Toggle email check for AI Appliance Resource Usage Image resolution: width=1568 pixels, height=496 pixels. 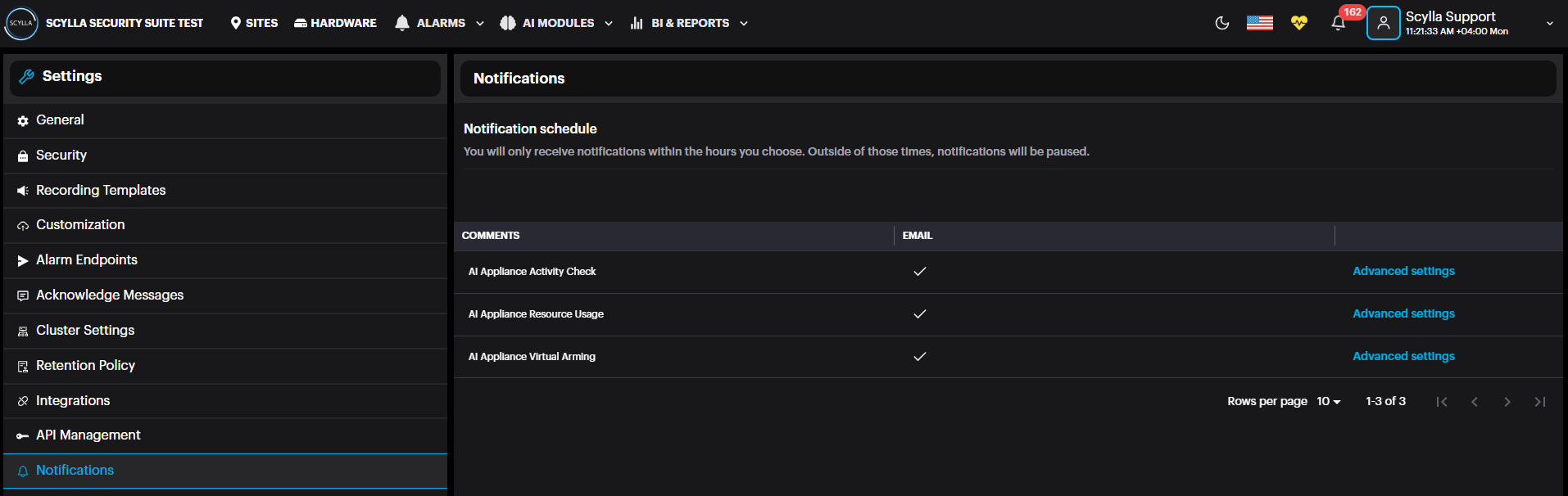(919, 314)
